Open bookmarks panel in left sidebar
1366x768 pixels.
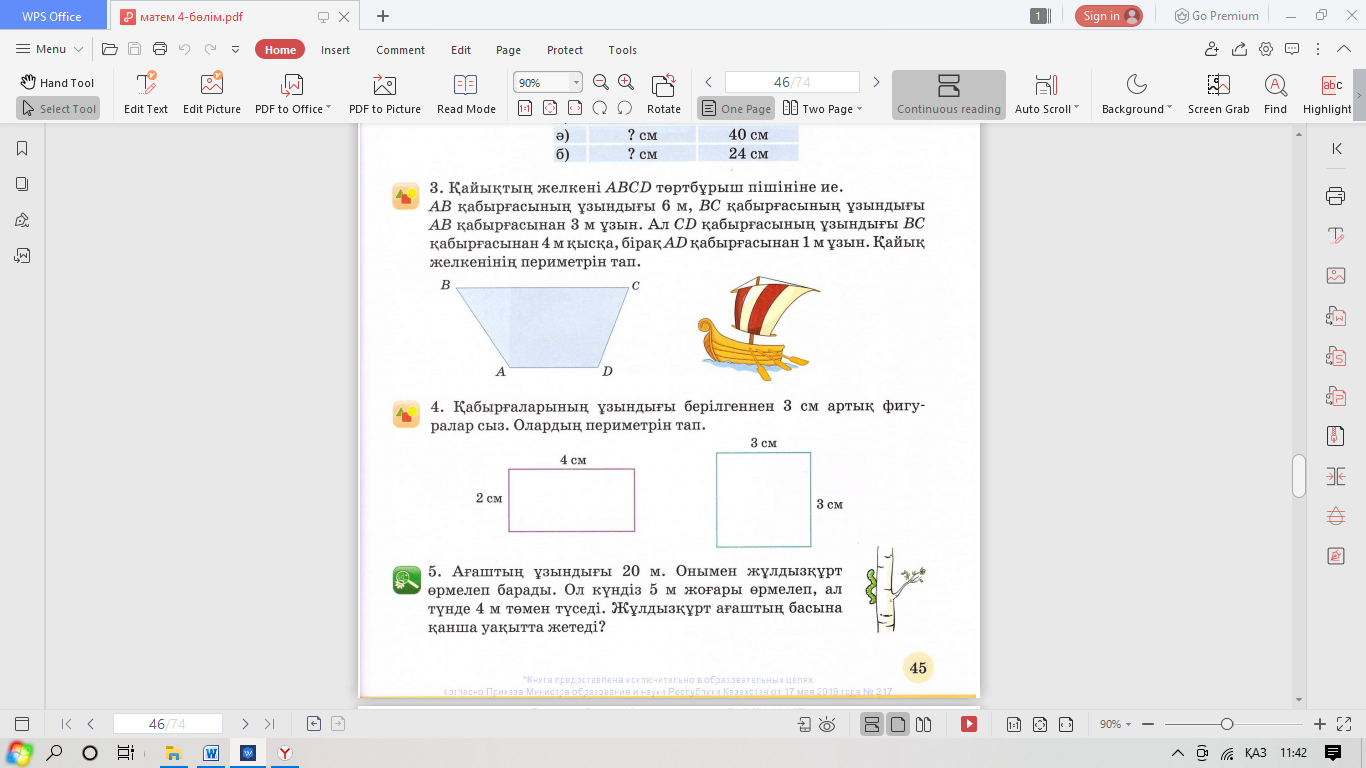coord(22,148)
